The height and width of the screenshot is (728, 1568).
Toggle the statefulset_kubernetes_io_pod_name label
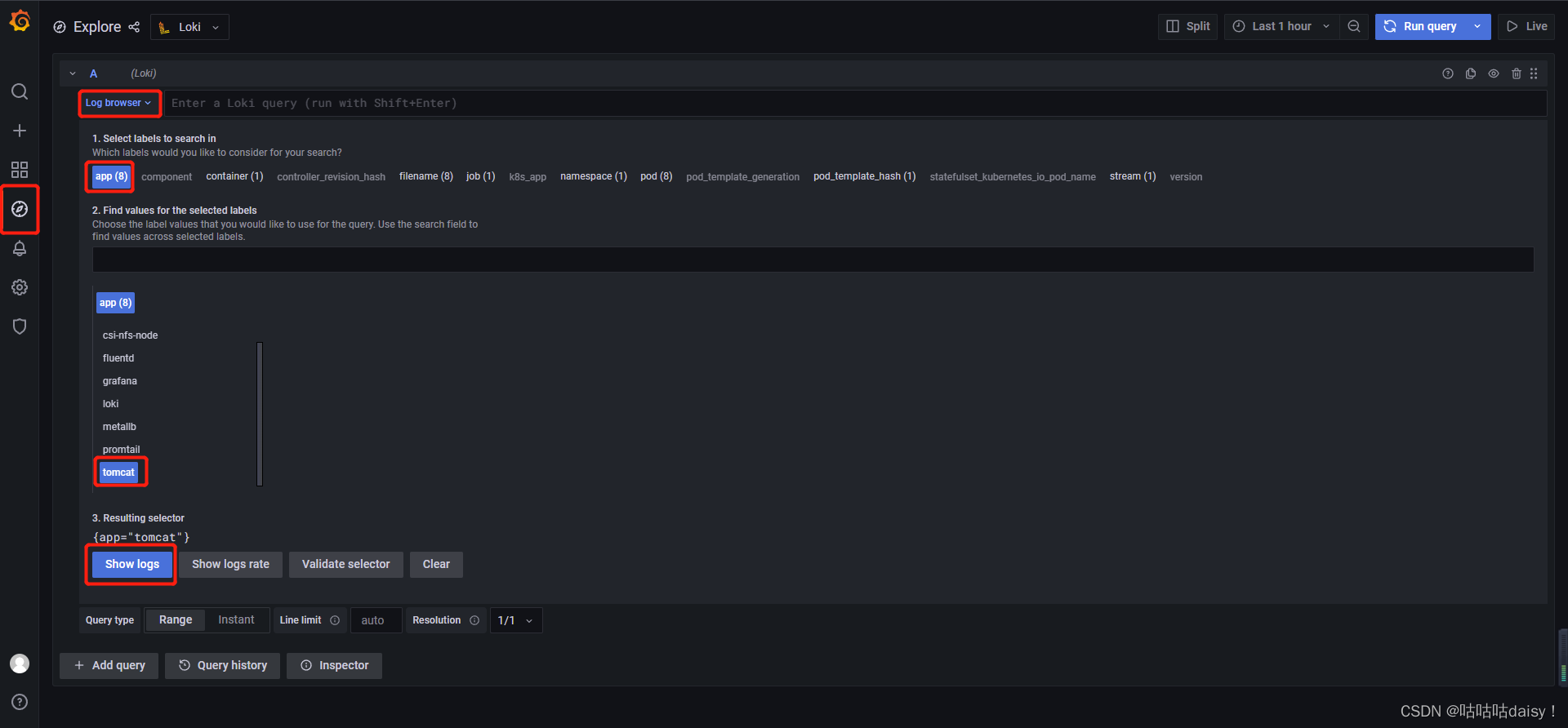(x=1013, y=177)
